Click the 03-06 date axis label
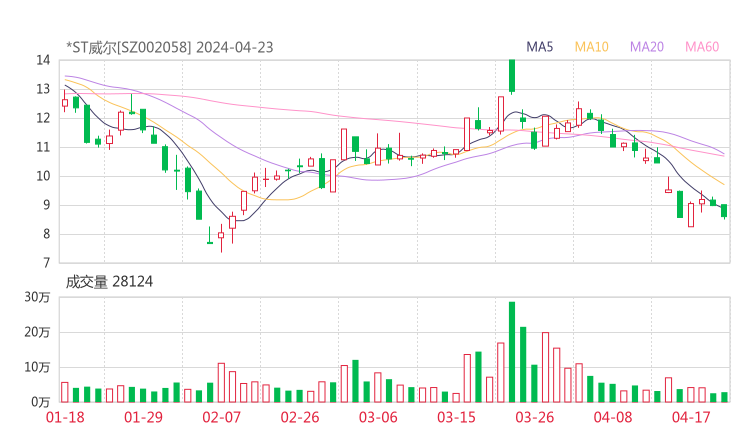Screen dimensions: 740x440 [378, 417]
